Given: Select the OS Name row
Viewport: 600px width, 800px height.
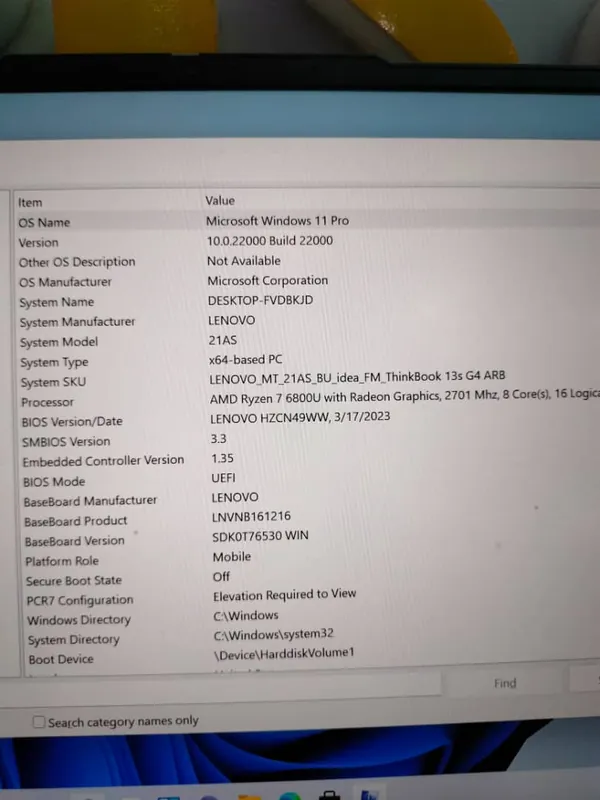Looking at the screenshot, I should [45, 222].
